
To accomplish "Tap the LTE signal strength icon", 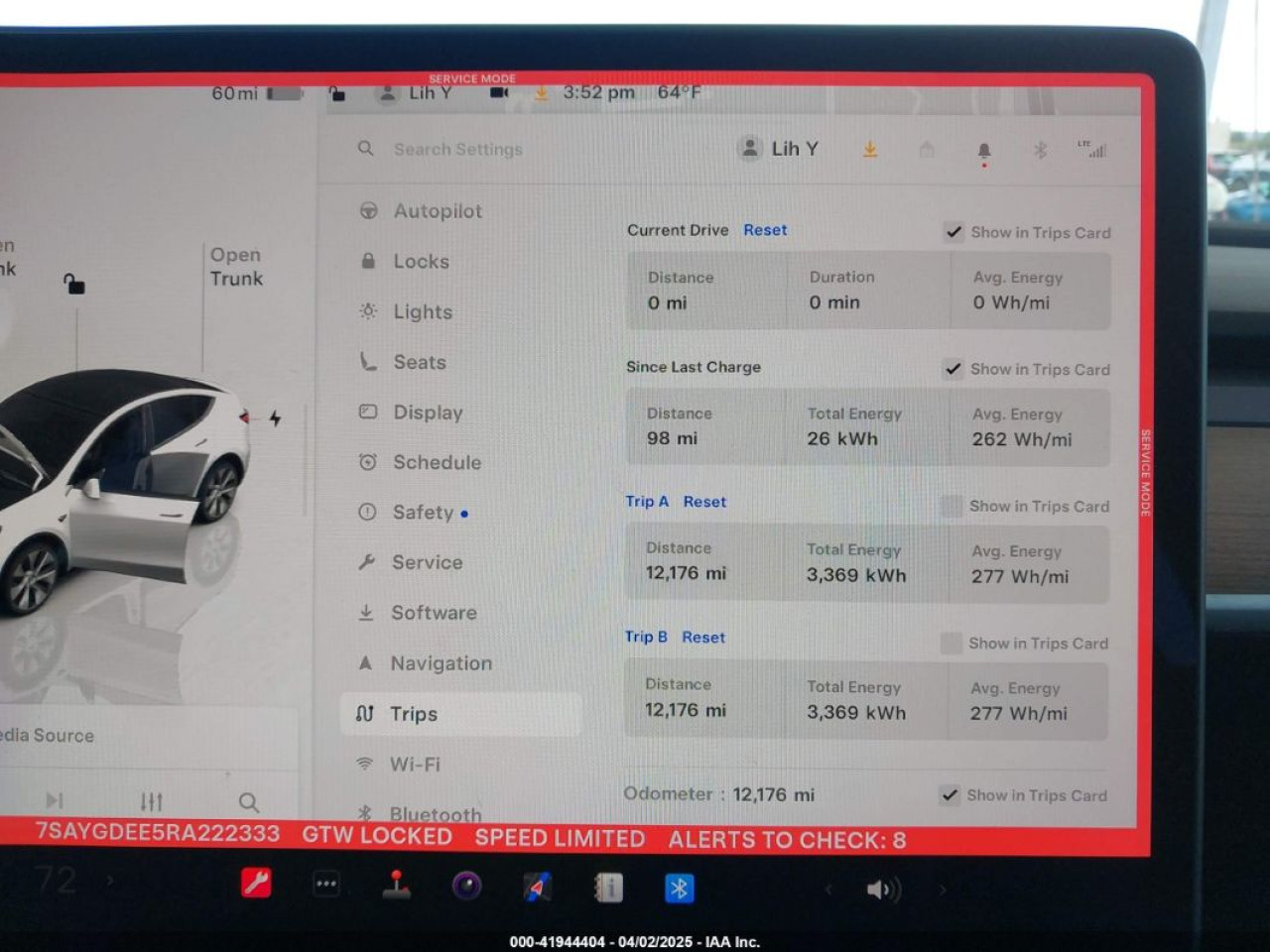I will point(1092,150).
